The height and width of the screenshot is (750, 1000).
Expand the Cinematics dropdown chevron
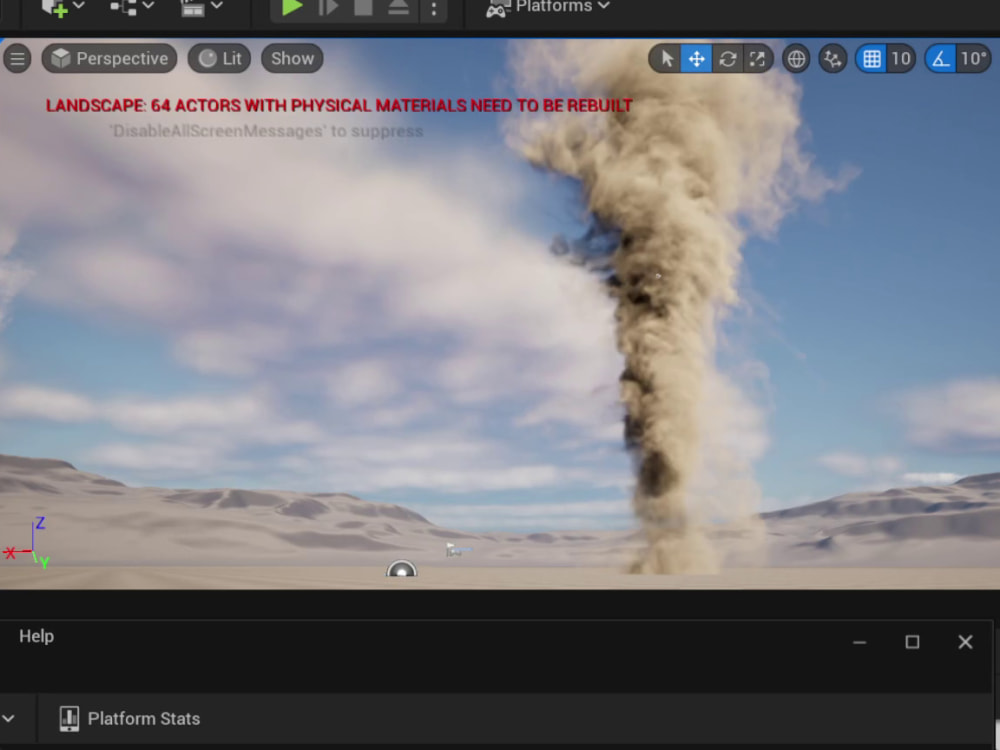(x=217, y=6)
